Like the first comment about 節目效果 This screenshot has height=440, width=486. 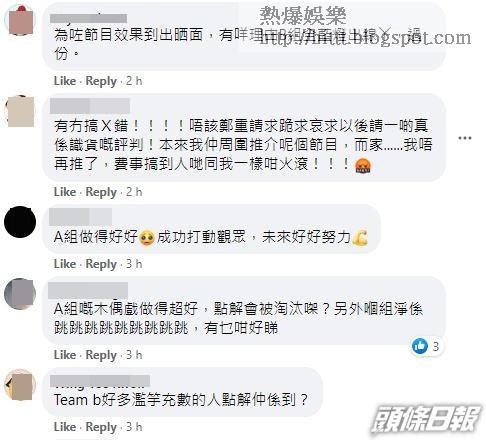point(65,81)
